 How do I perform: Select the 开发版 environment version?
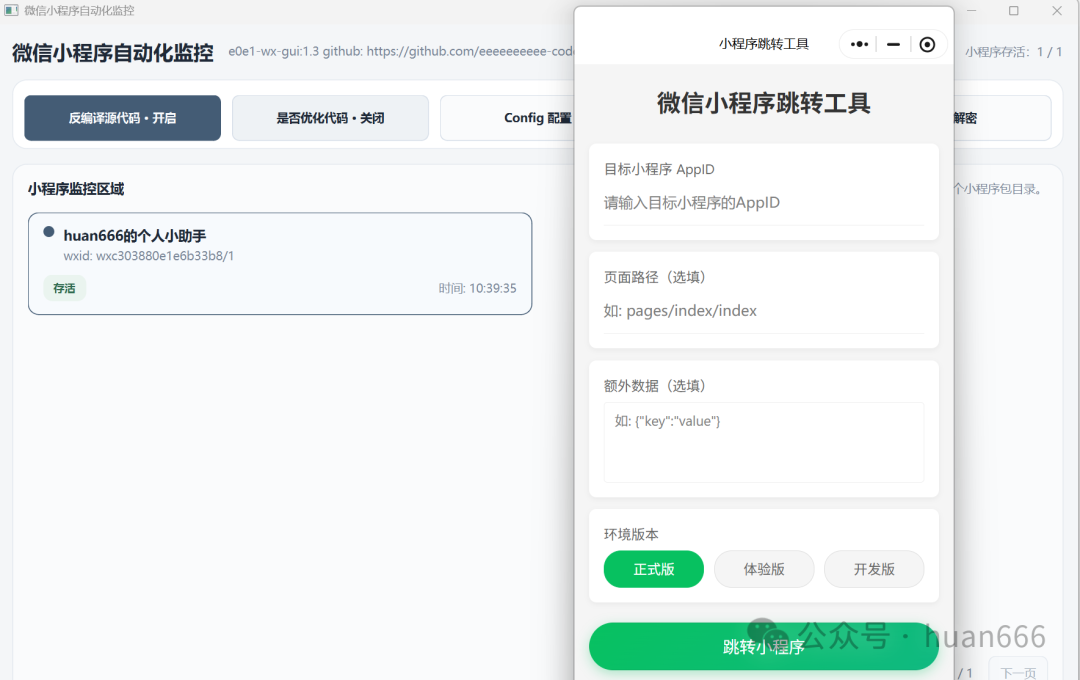click(x=874, y=569)
